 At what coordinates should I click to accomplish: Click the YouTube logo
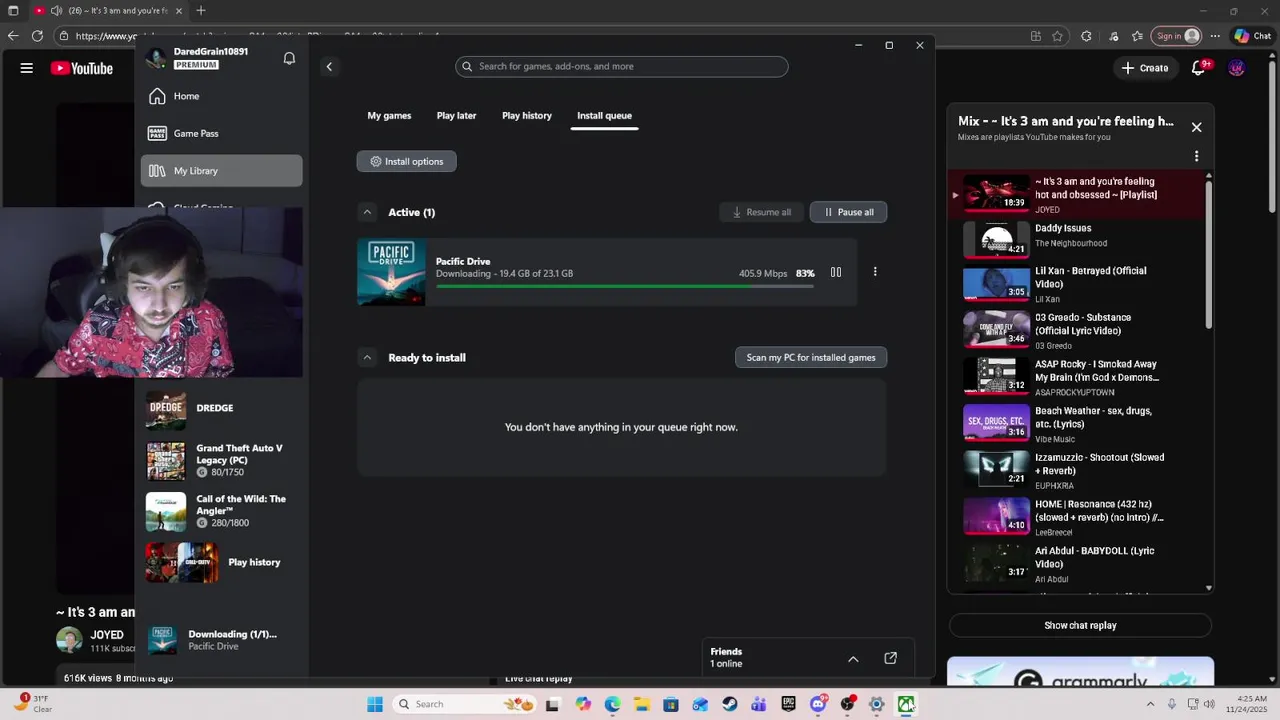point(82,68)
